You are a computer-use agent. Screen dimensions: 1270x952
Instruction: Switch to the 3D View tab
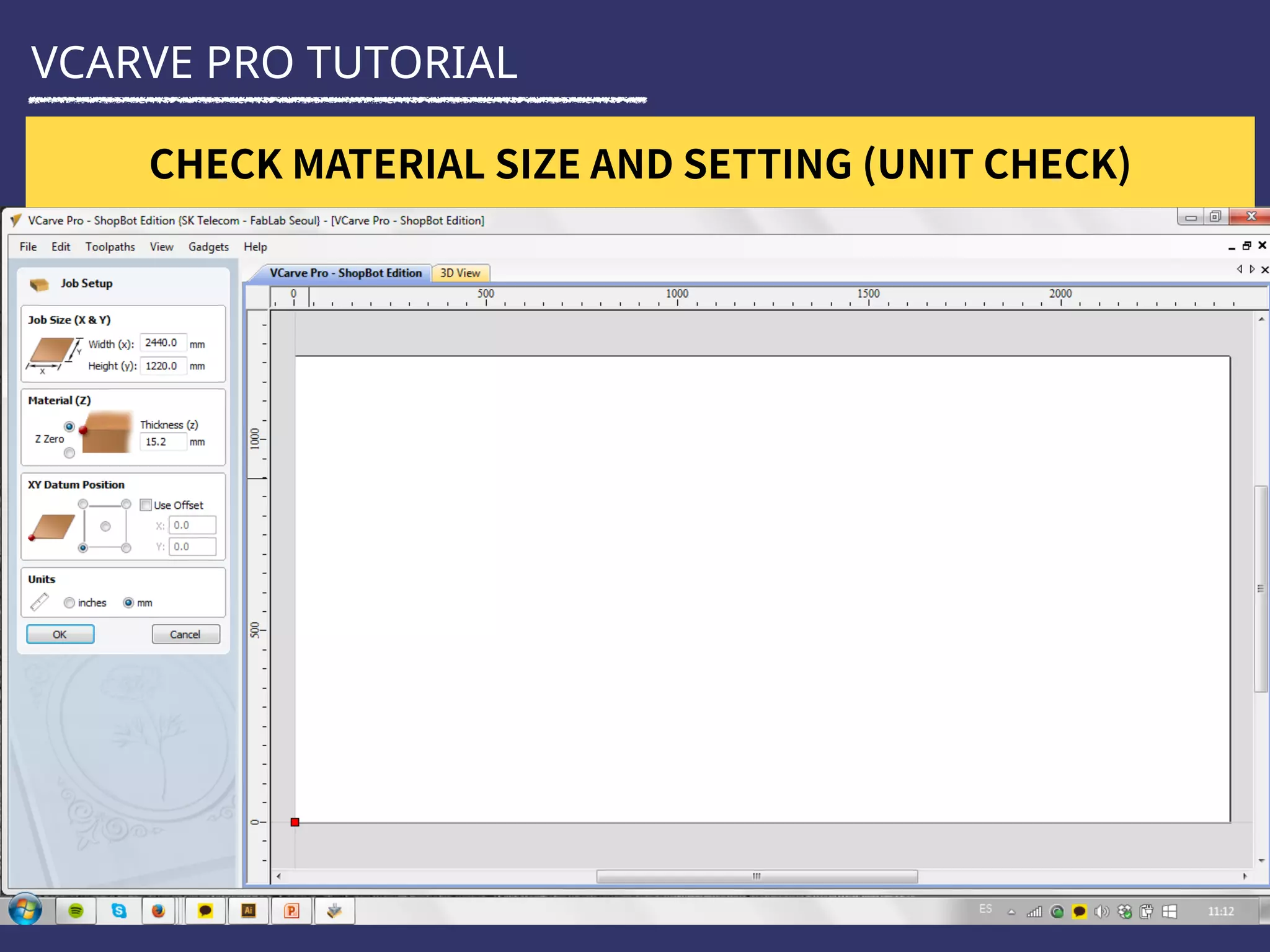[x=460, y=273]
